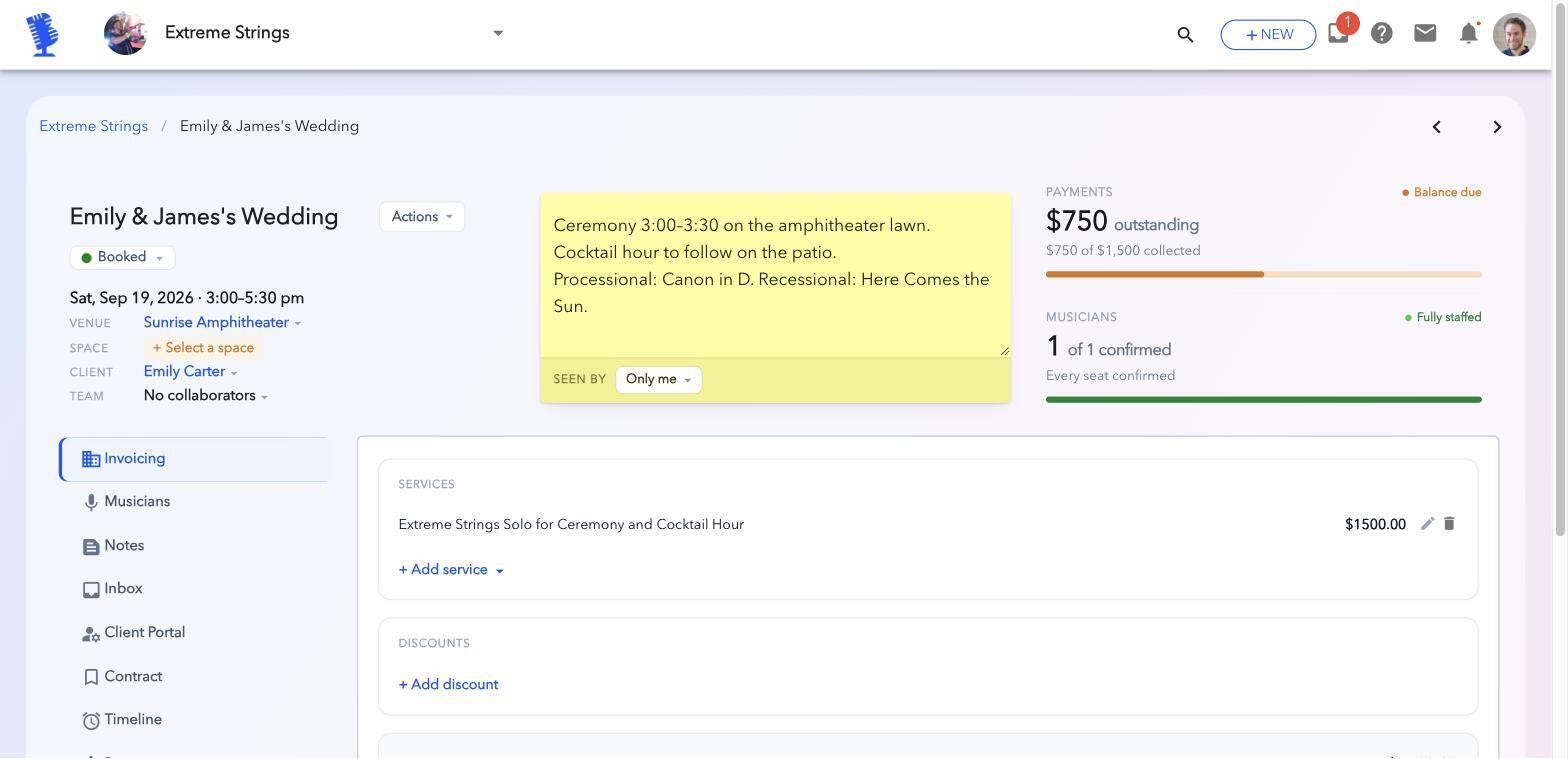Click the Extreme Strings band avatar

coord(126,34)
